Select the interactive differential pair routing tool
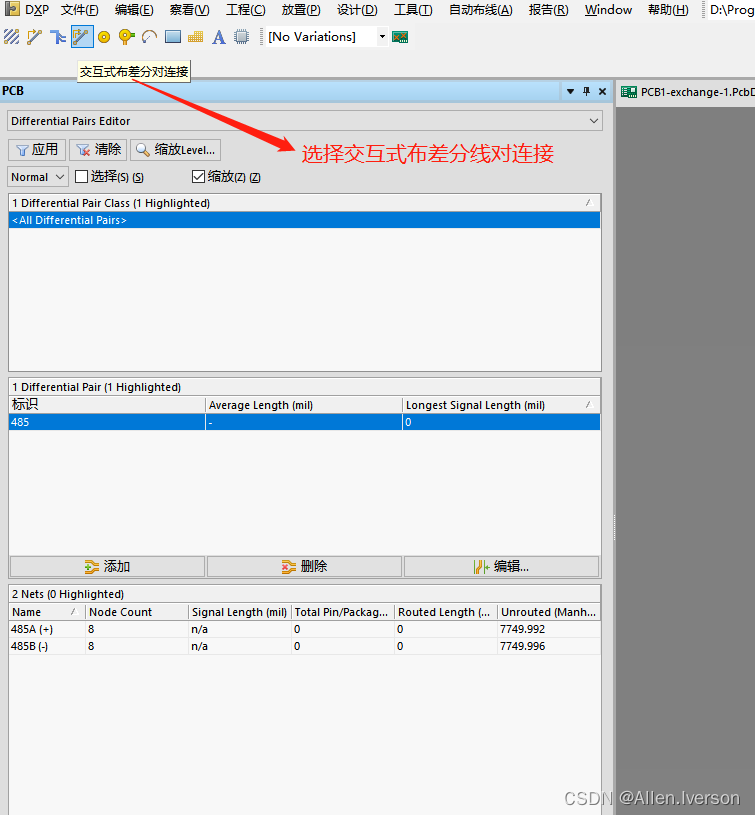Screen dimensions: 755x815 [82, 37]
